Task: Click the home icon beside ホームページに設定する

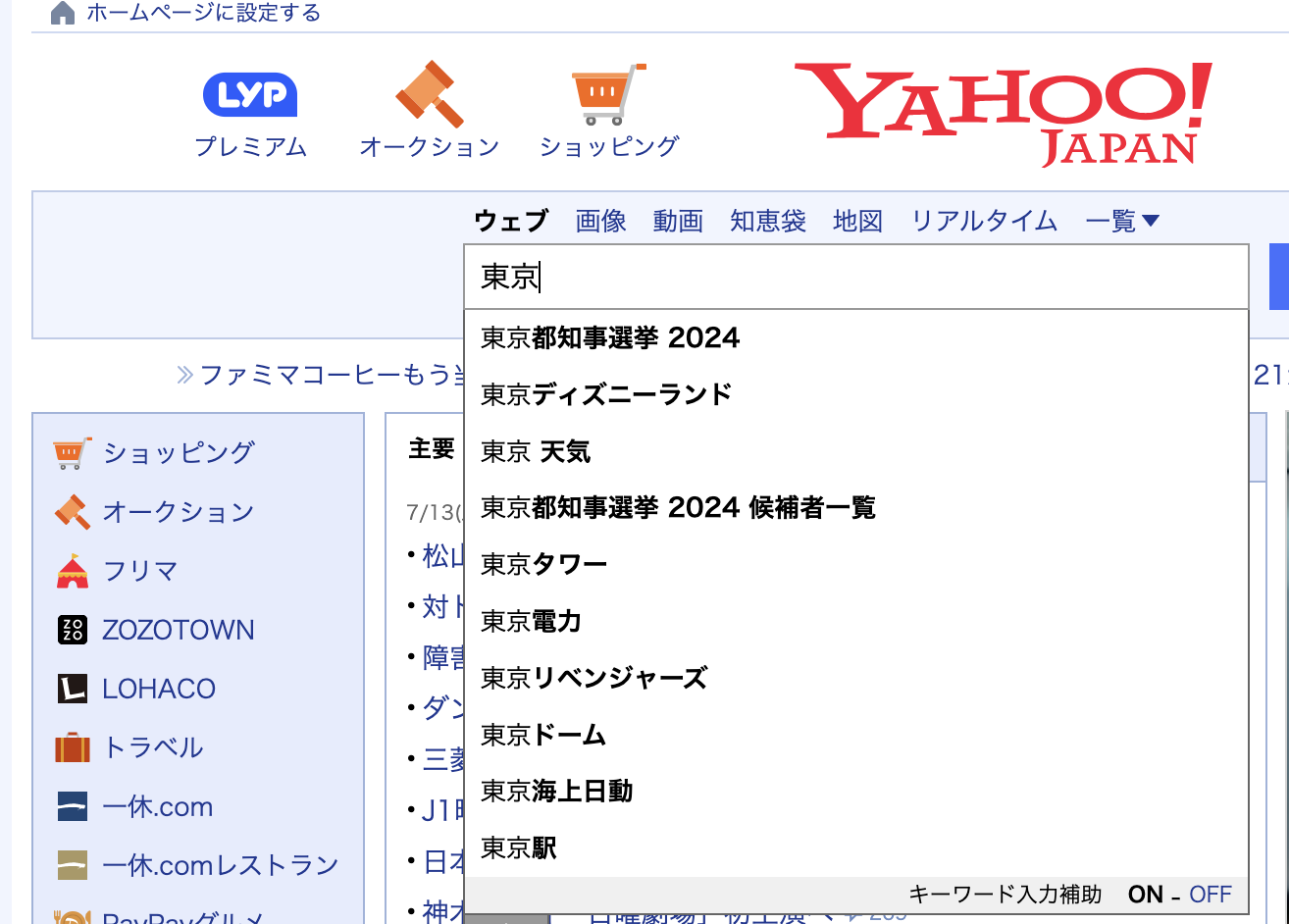Action: point(63,14)
